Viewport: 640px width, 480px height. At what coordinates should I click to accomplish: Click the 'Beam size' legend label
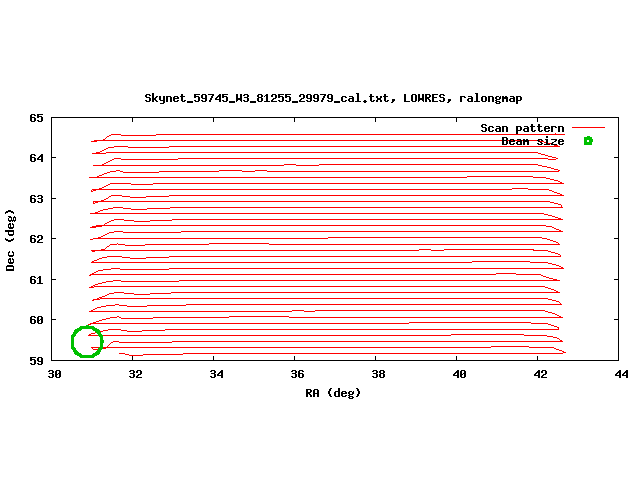coord(533,141)
